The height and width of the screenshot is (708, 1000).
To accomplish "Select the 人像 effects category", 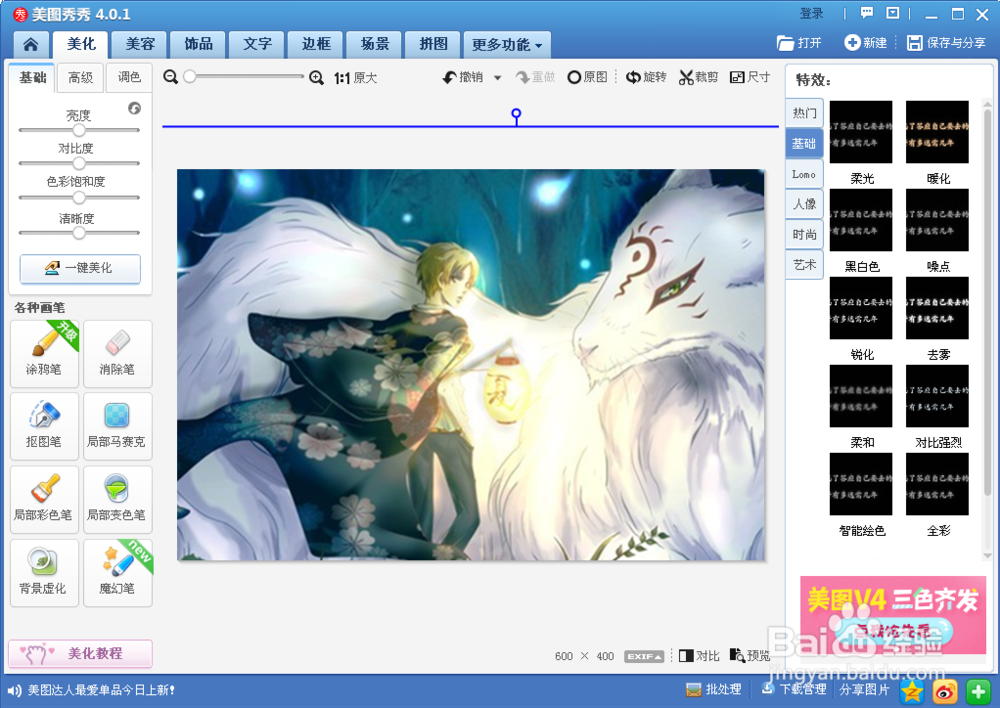I will 804,204.
